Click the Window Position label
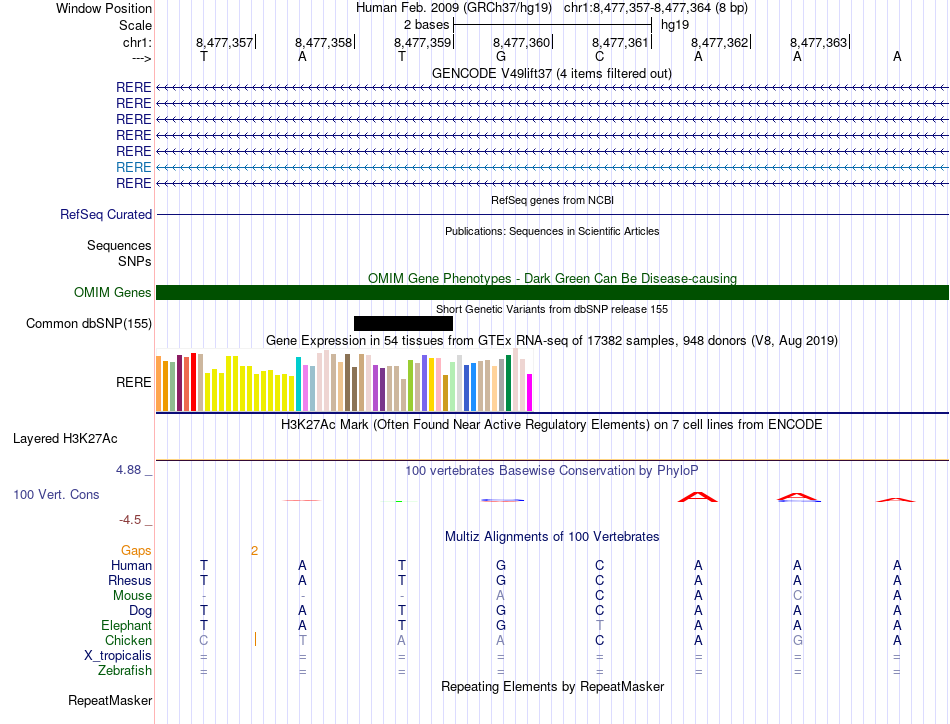Viewport: 950px width, 724px height. click(x=104, y=8)
